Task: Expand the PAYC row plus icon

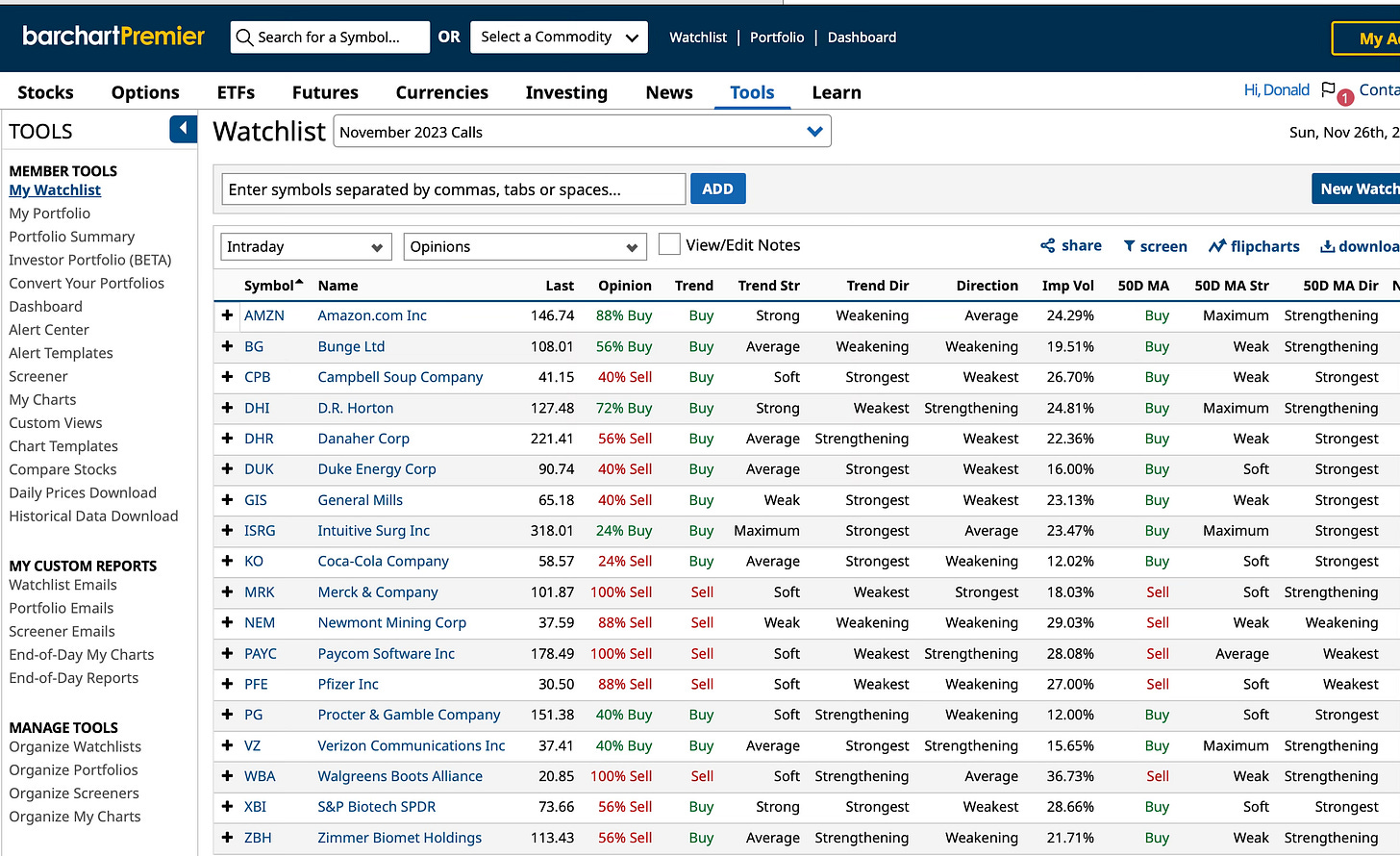Action: (228, 653)
